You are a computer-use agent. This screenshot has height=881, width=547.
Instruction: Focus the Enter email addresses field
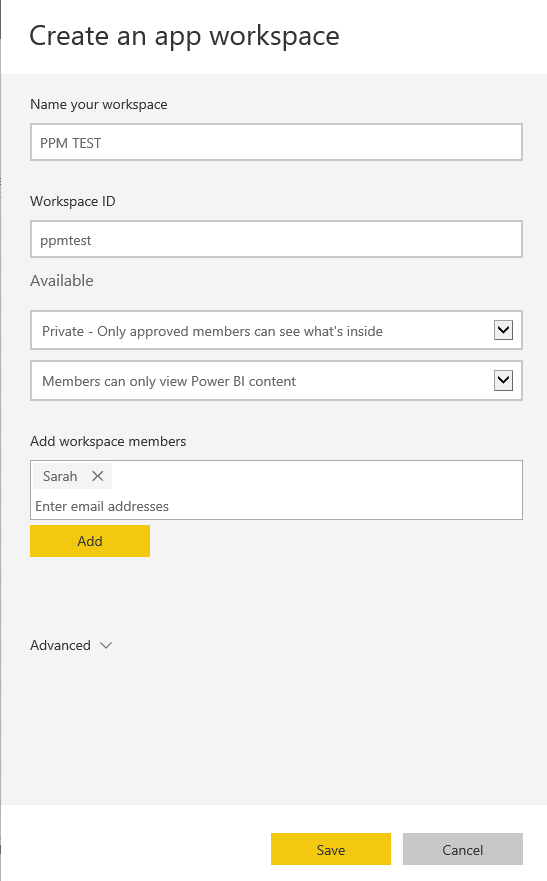(276, 506)
